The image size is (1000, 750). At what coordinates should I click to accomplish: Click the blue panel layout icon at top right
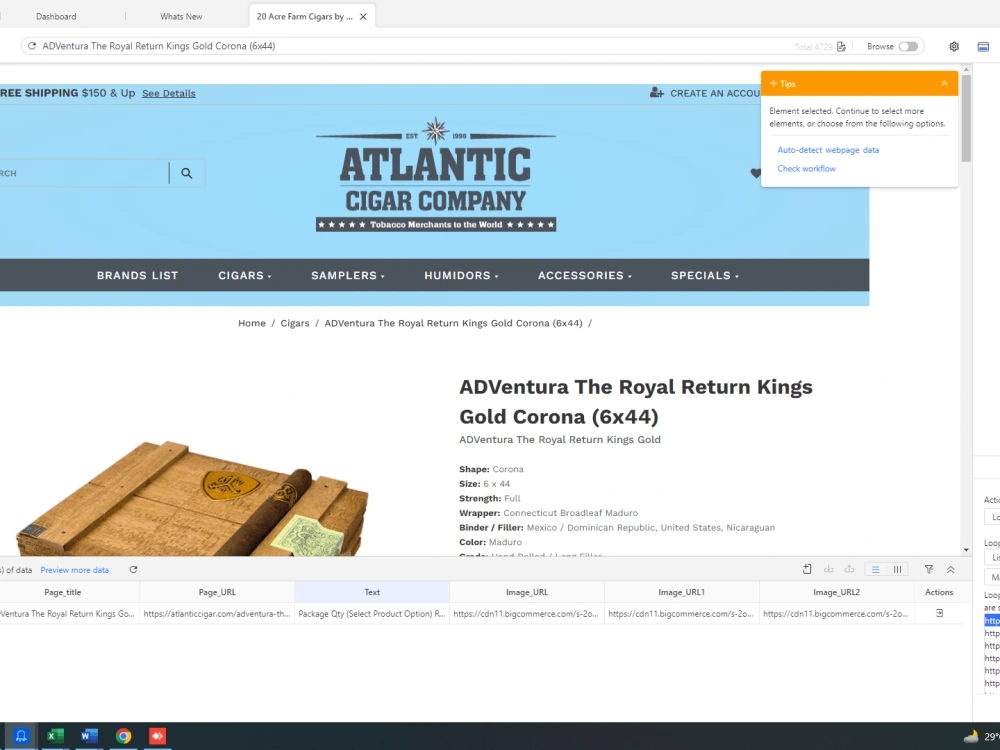(x=983, y=47)
